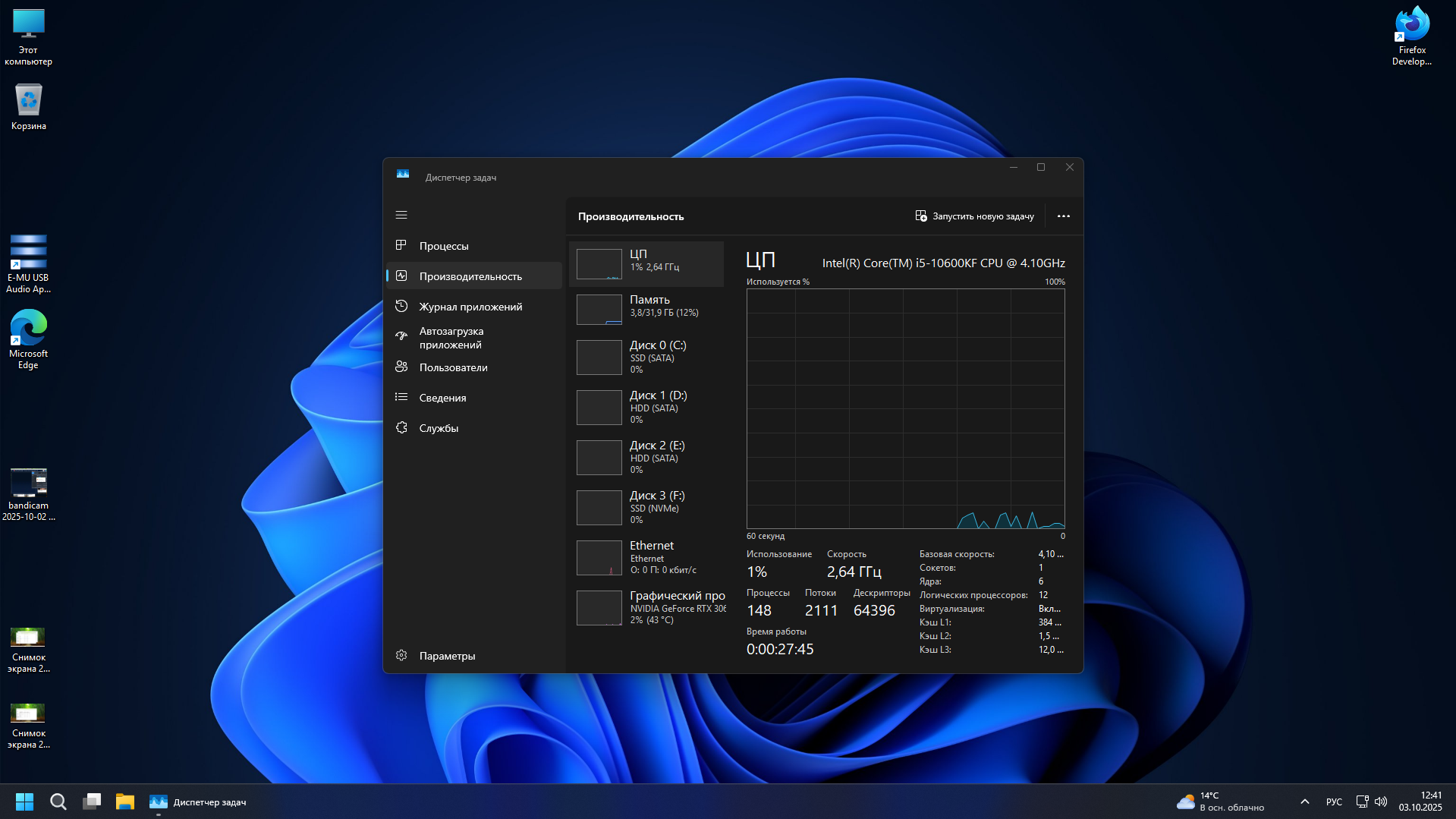Select Диск 2 (E:) performance item
The image size is (1456, 819).
click(x=646, y=457)
